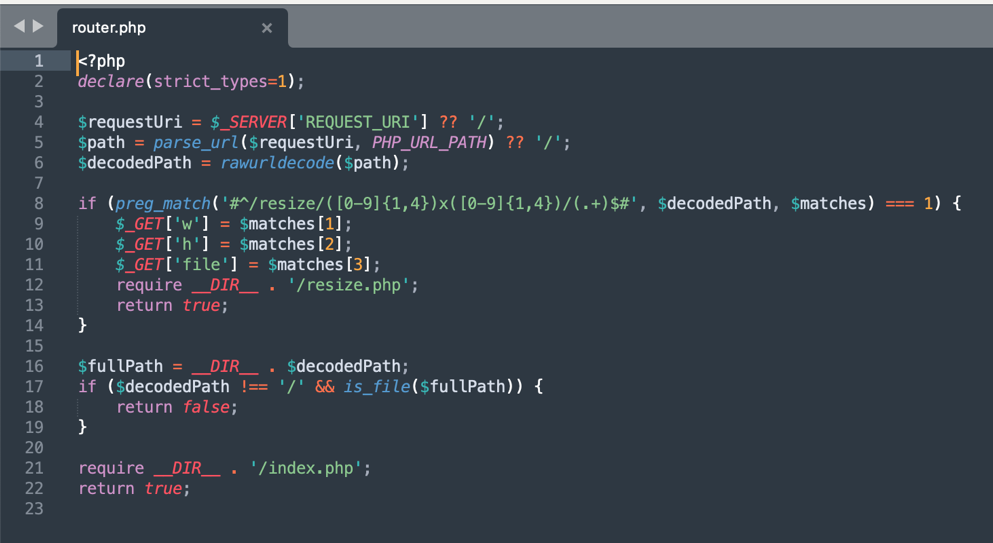Click 'return false' on line 18
Image resolution: width=993 pixels, height=543 pixels.
[173, 407]
